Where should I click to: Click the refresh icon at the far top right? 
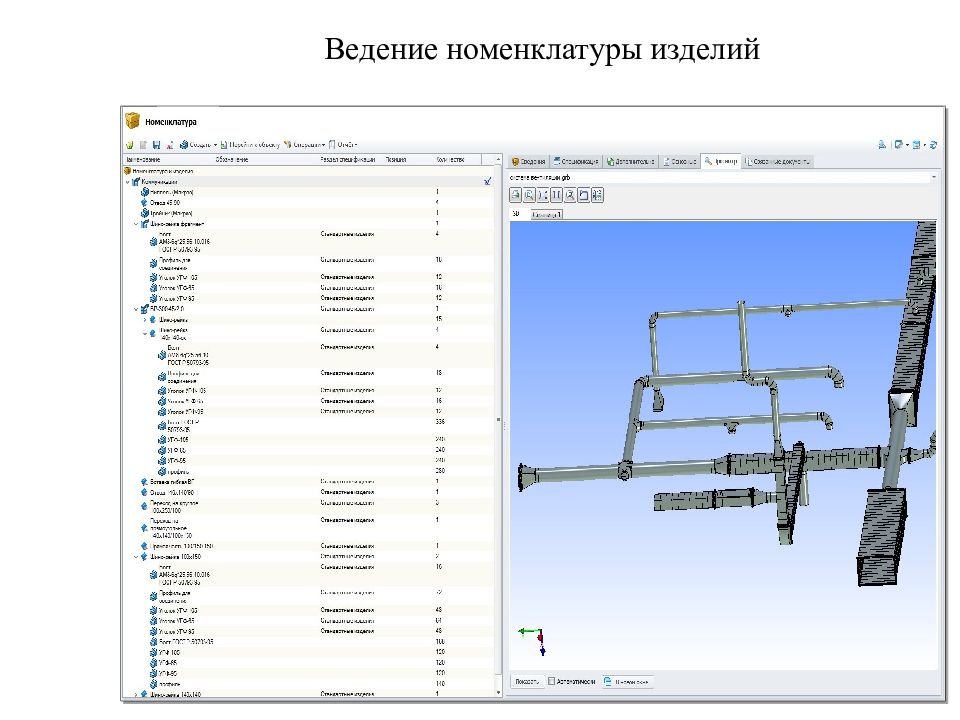click(x=933, y=144)
